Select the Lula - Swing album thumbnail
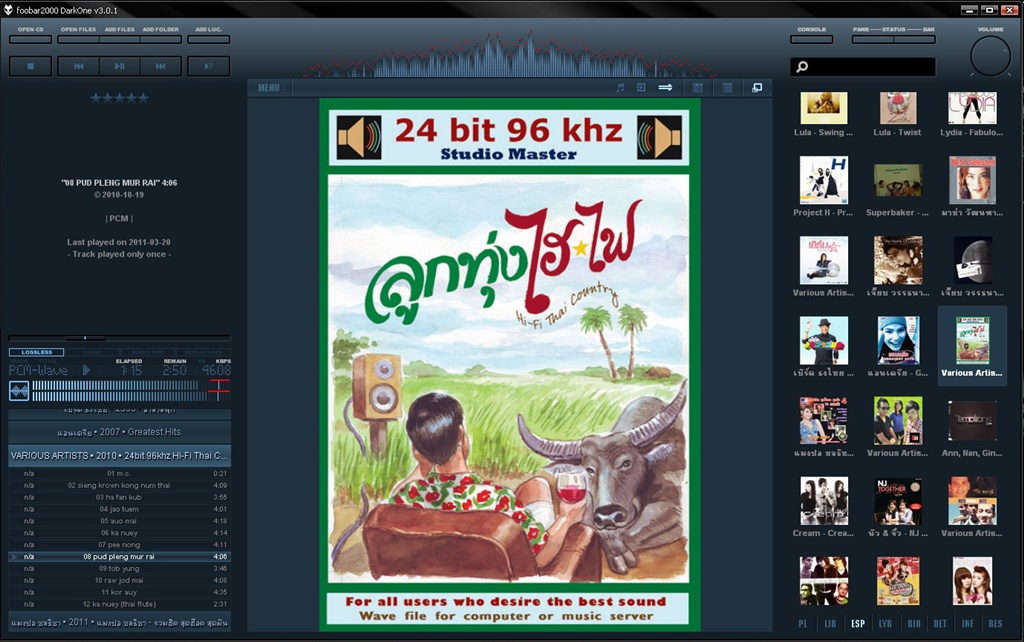1024x642 pixels. (x=824, y=108)
